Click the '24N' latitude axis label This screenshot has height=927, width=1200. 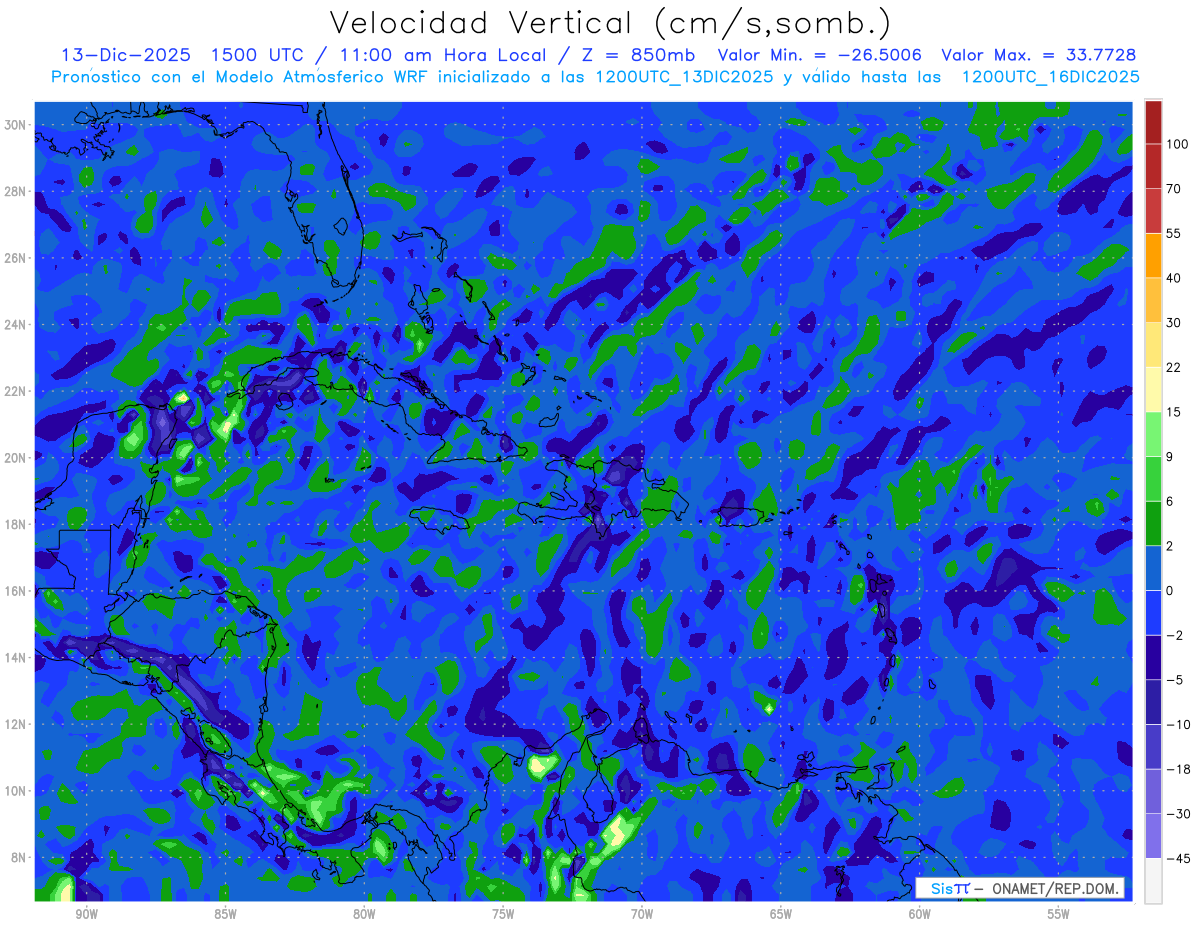[x=16, y=324]
